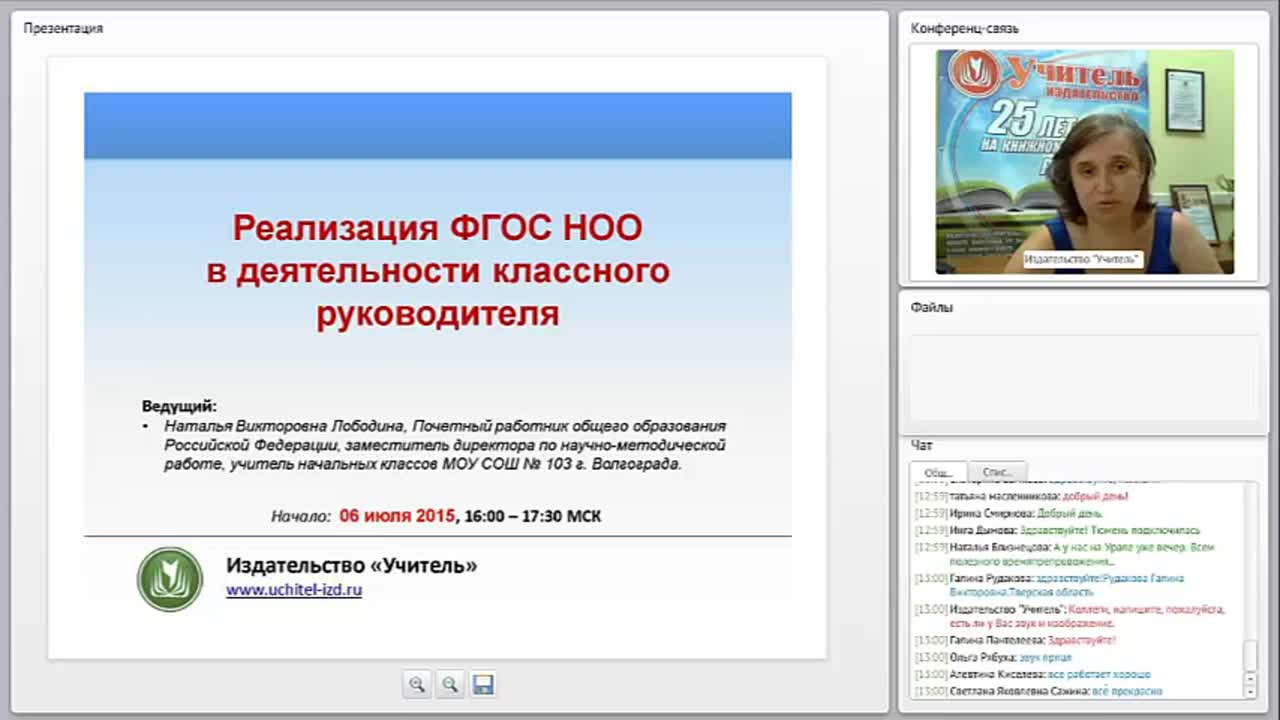Zoom out of the presentation slide
The width and height of the screenshot is (1280, 720).
click(x=450, y=684)
